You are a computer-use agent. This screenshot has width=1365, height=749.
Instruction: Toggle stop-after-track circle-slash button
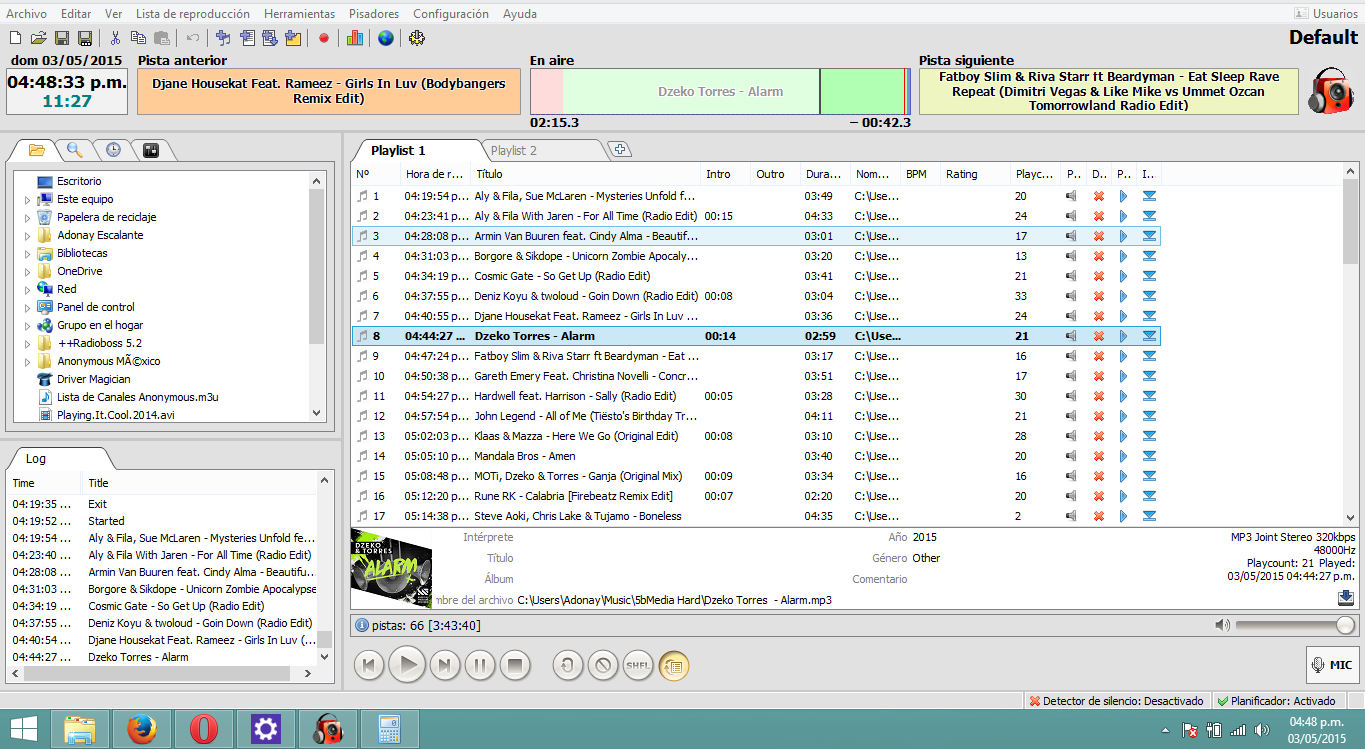coord(603,665)
